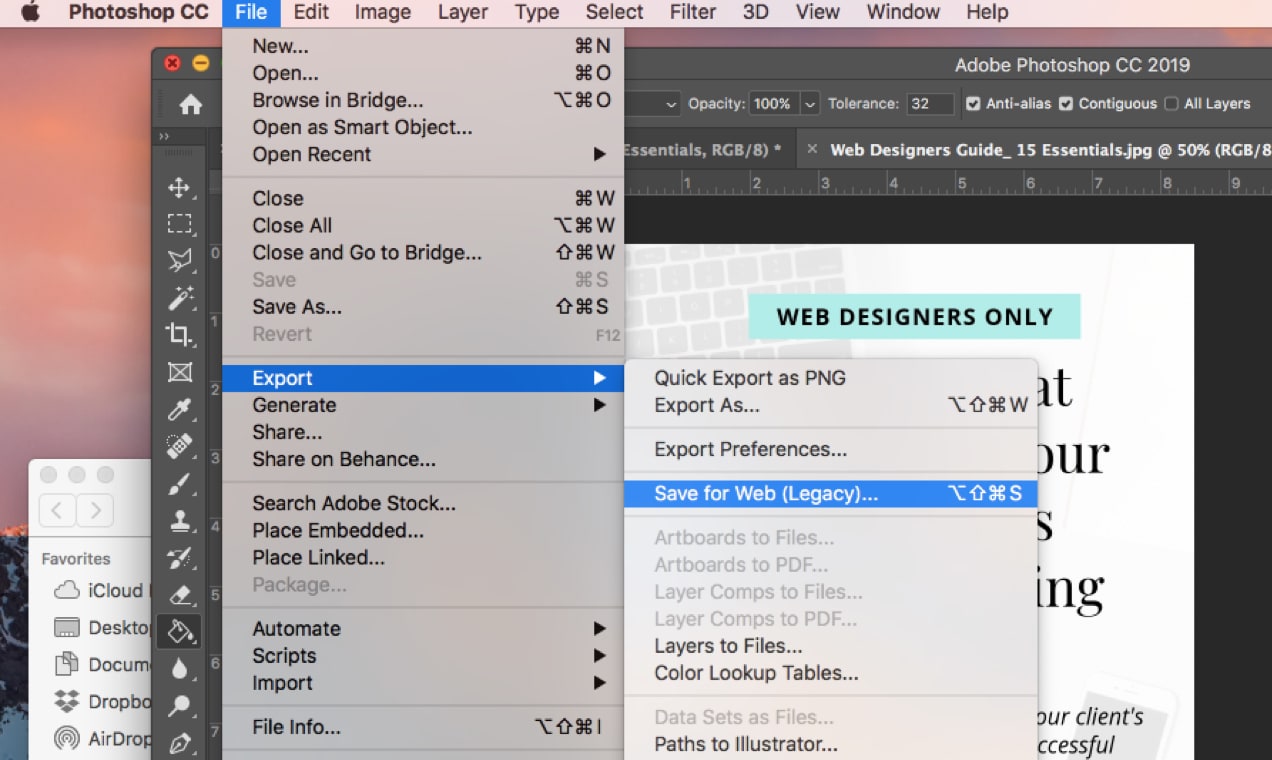The image size is (1272, 760).
Task: Click the Home icon in options bar
Action: pyautogui.click(x=190, y=104)
